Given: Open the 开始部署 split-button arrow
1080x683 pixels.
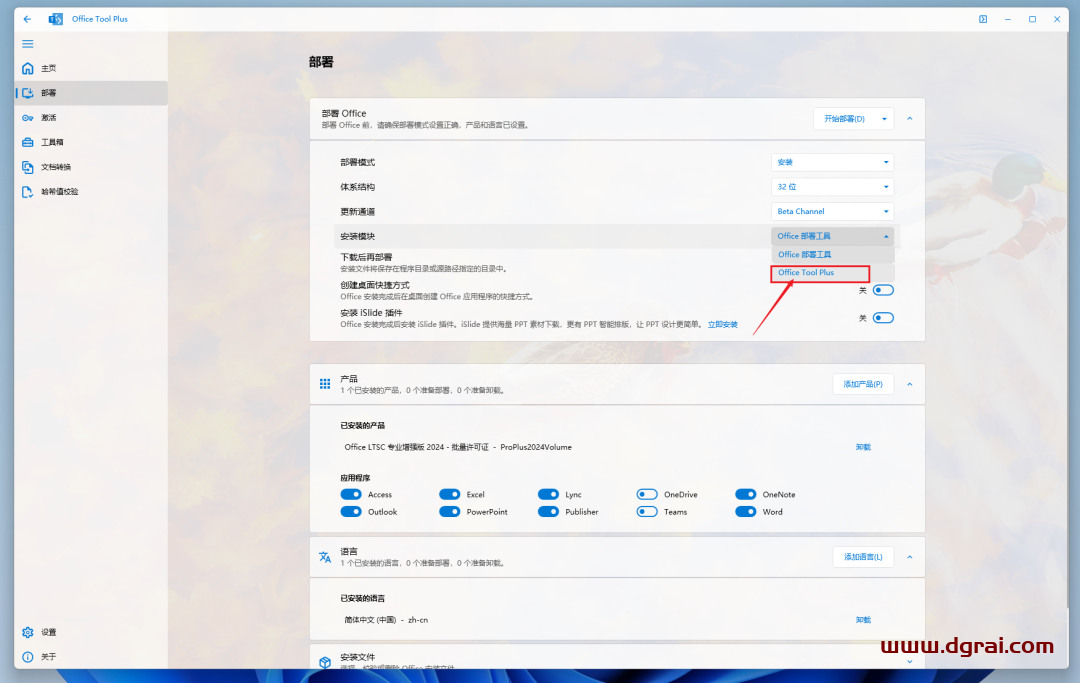Looking at the screenshot, I should coord(884,119).
